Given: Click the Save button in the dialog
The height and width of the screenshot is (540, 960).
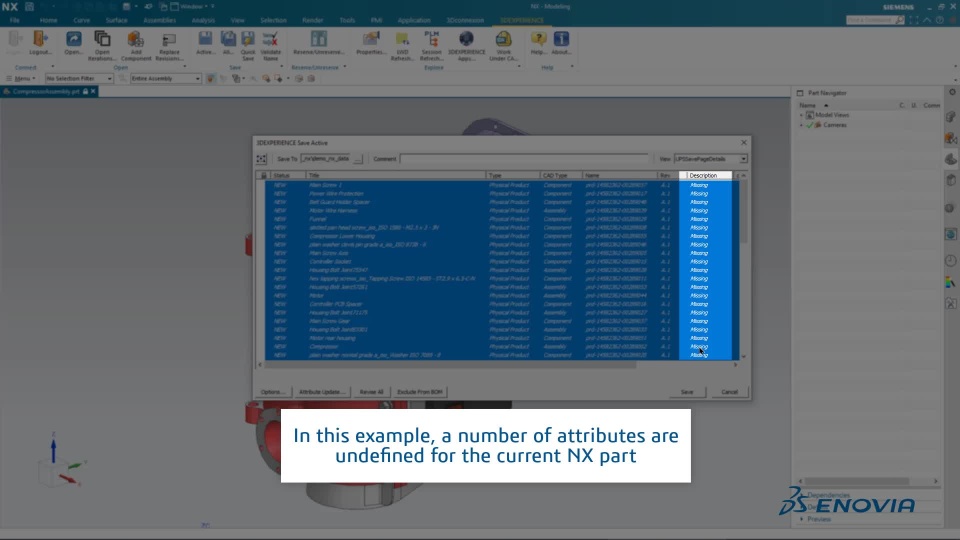Looking at the screenshot, I should pyautogui.click(x=687, y=392).
